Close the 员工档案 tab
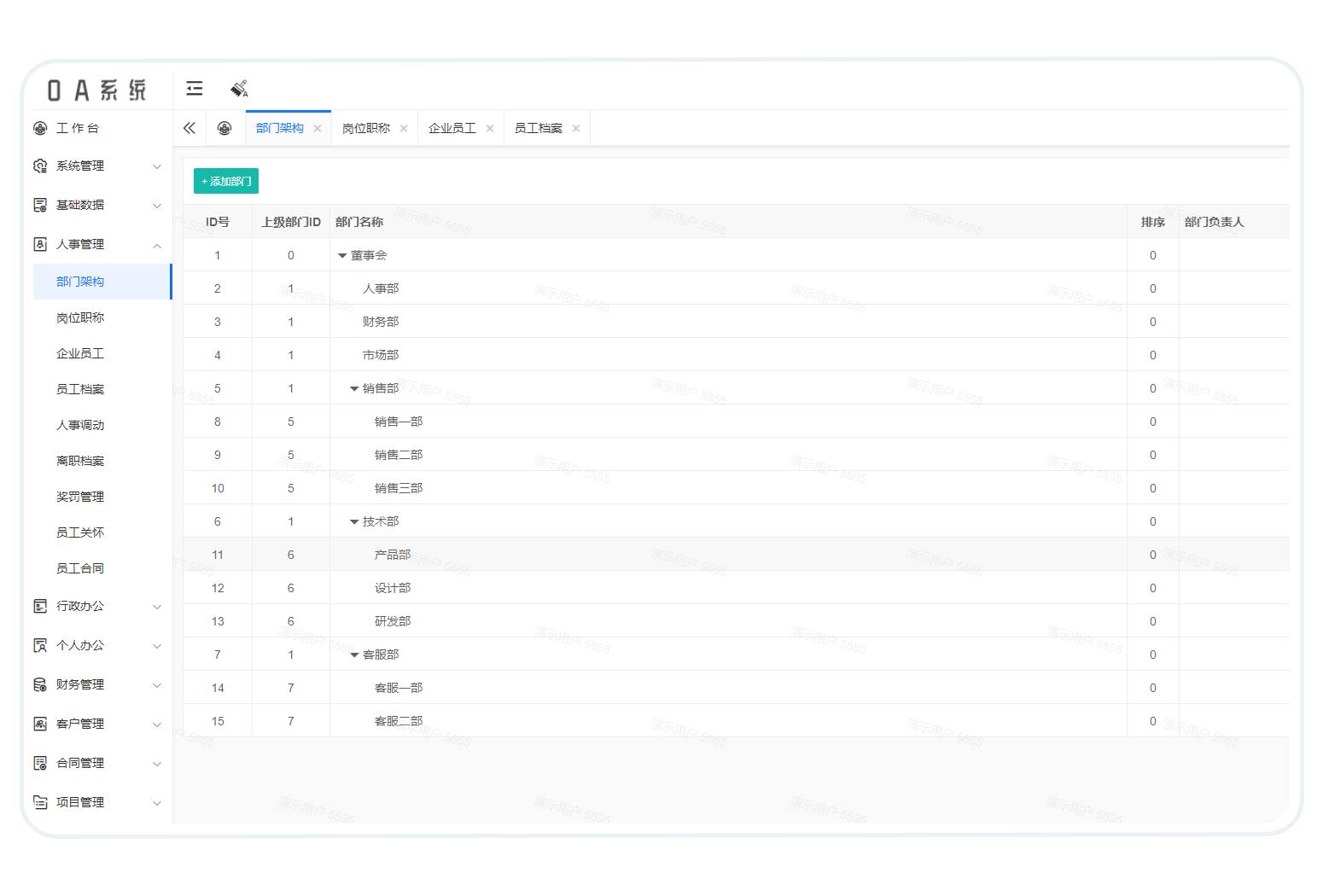 [x=576, y=129]
